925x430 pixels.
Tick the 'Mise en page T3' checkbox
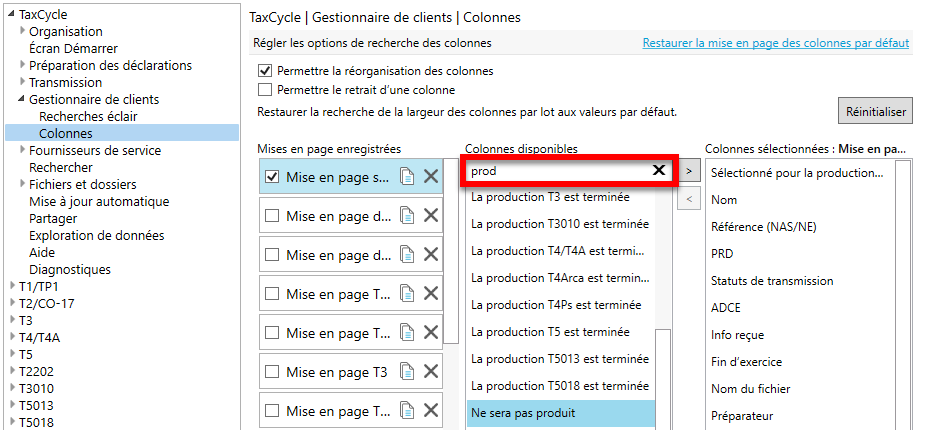click(x=272, y=372)
